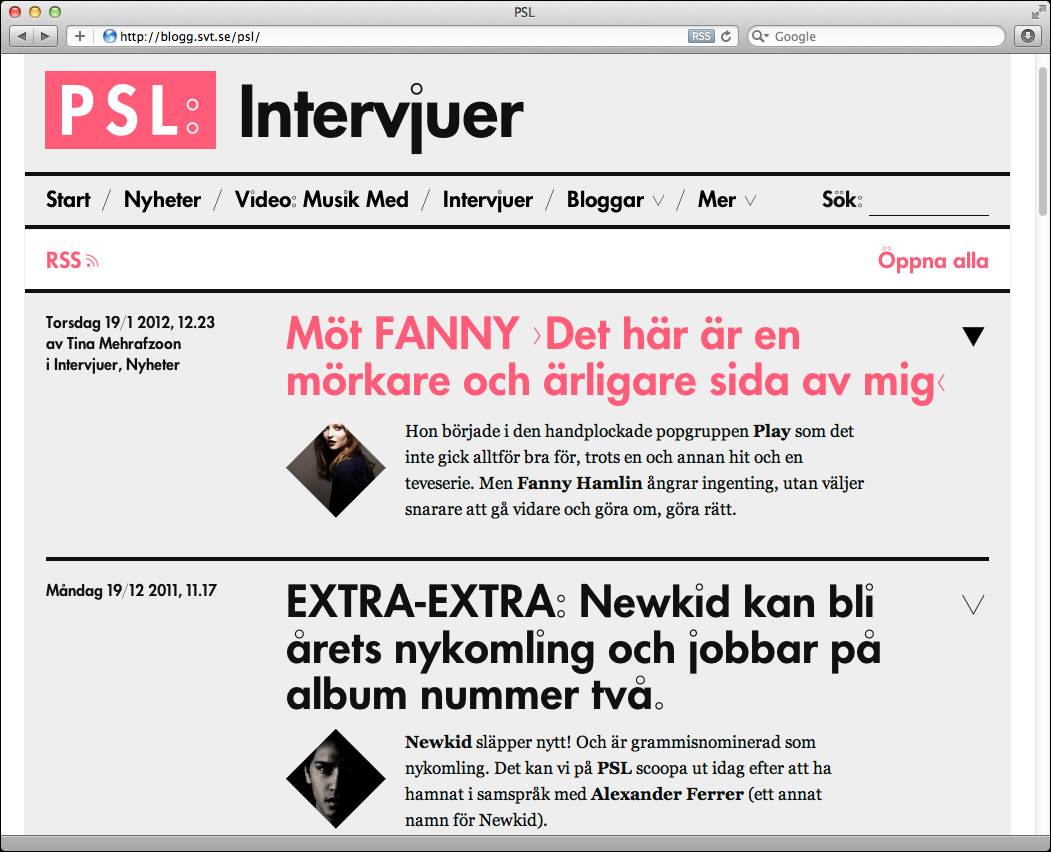Click the PSL logo
The height and width of the screenshot is (852, 1051).
130,110
